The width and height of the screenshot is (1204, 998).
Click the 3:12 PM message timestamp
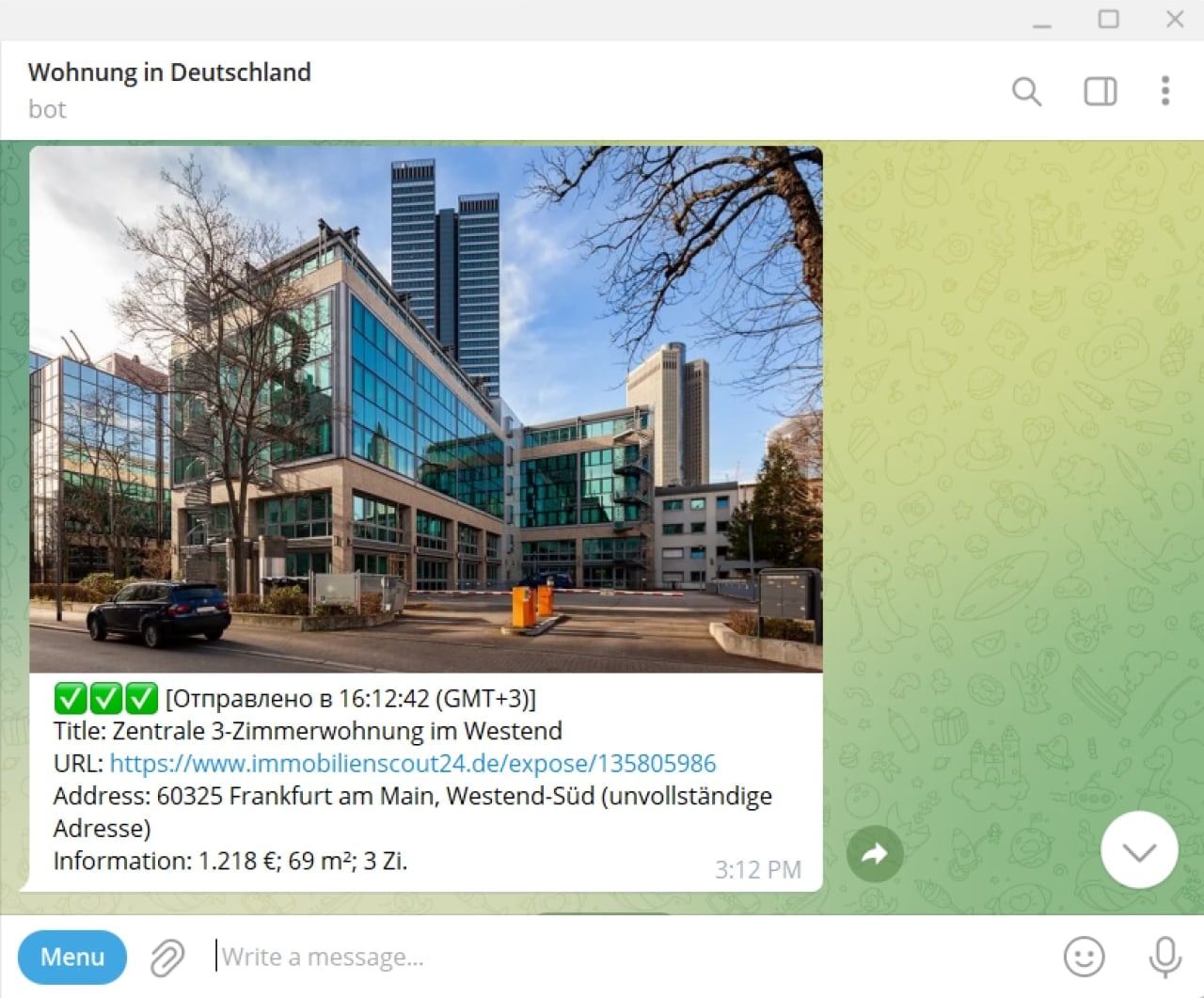point(757,869)
